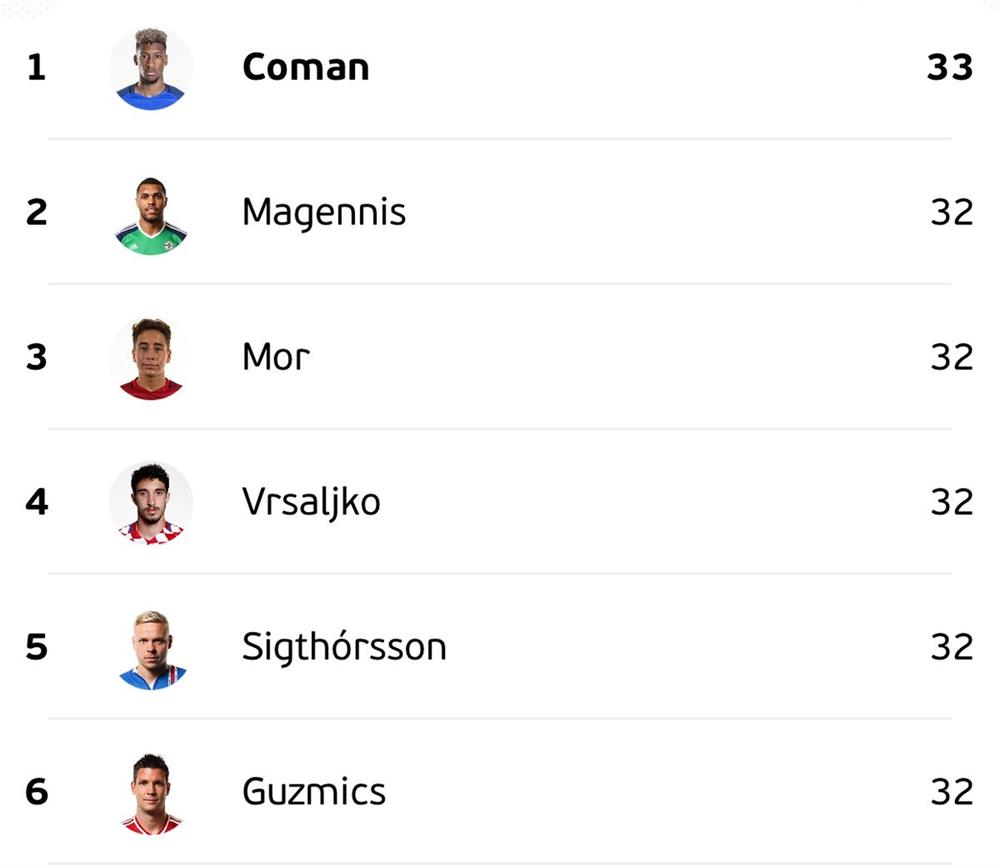Select rank number 3 beside Mor

click(36, 358)
